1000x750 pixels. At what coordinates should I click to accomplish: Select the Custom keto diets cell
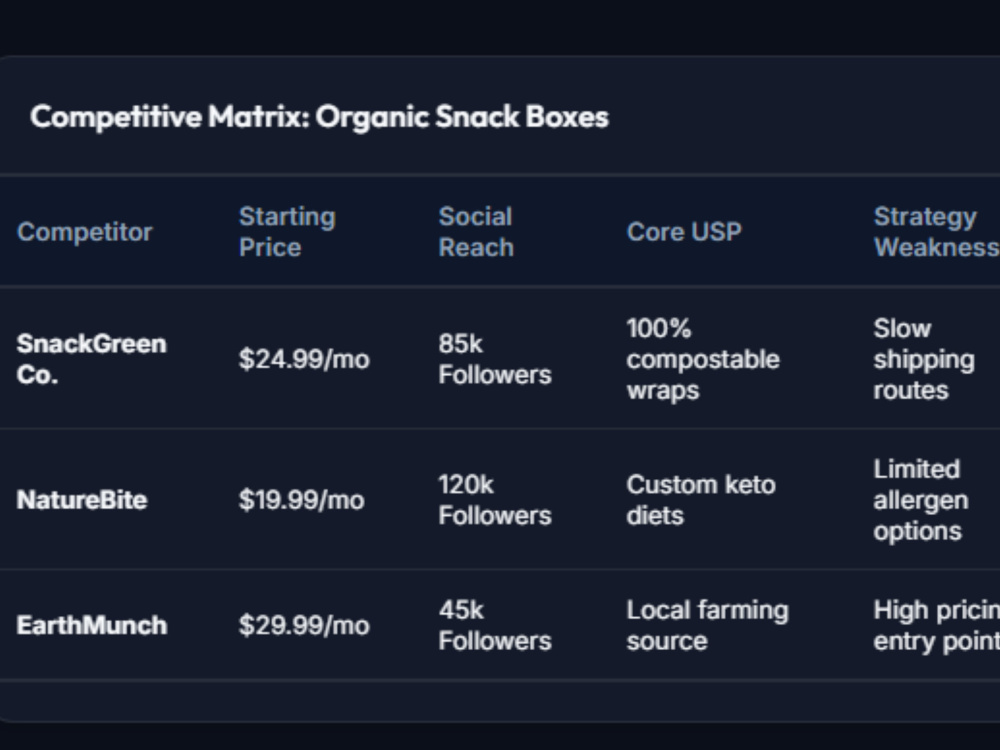[x=701, y=500]
